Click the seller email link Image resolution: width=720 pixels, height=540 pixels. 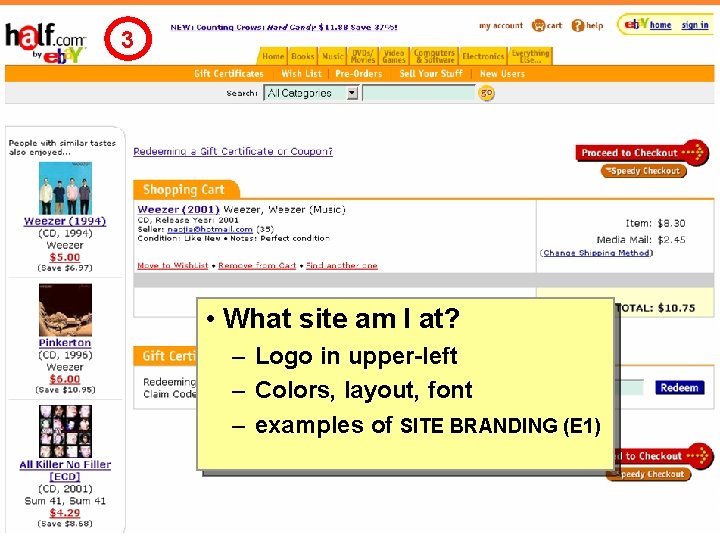point(210,229)
